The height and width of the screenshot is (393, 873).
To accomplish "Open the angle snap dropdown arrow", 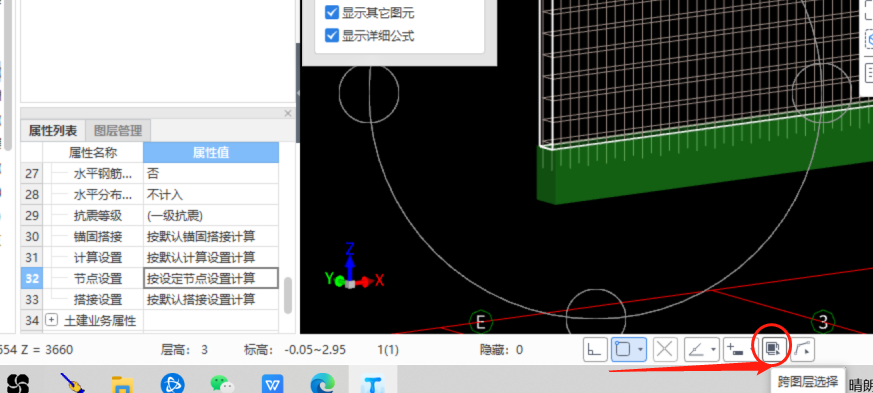I will 713,350.
